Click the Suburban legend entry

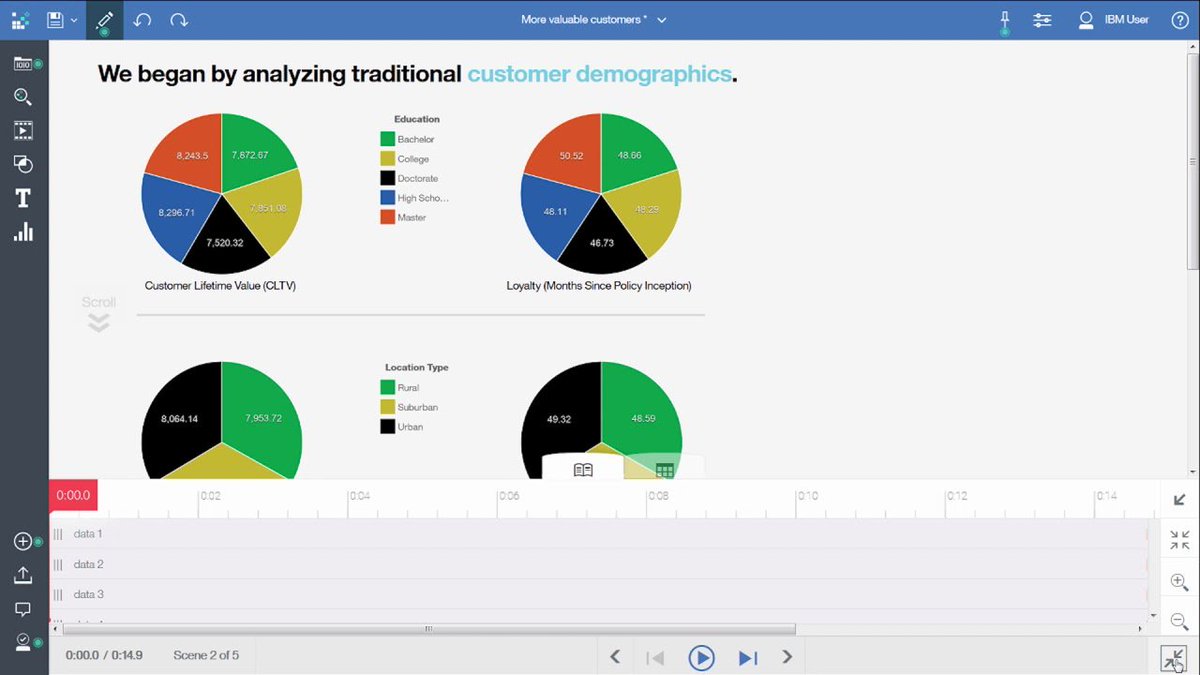coord(409,407)
